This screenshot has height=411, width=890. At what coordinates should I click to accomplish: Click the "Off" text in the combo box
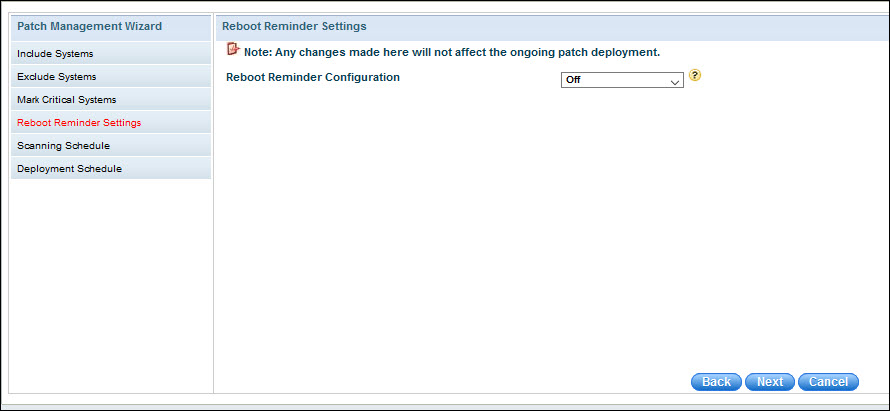tap(573, 81)
